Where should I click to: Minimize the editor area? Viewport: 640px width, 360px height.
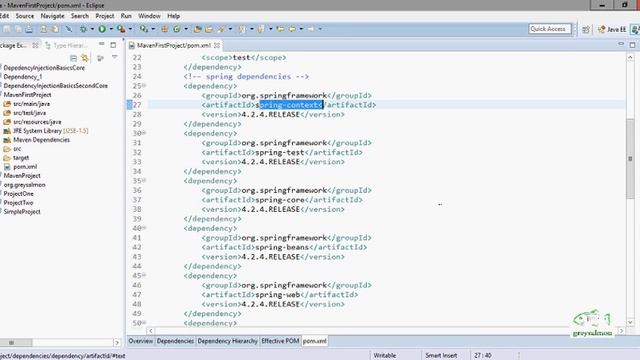621,44
